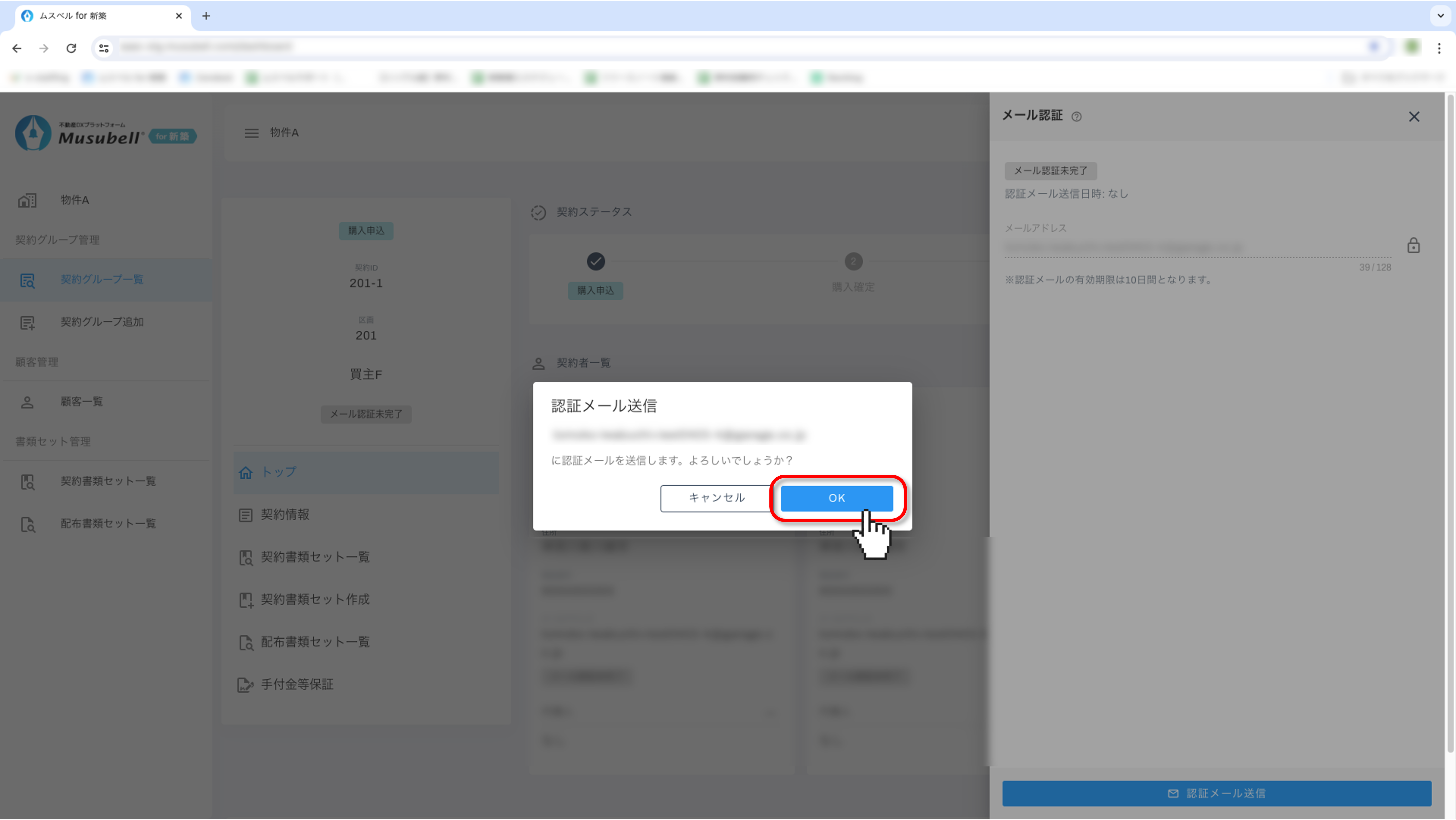Screen dimensions: 1456x820
Task: Click OK in the 認証メール送信 dialog
Action: point(837,498)
